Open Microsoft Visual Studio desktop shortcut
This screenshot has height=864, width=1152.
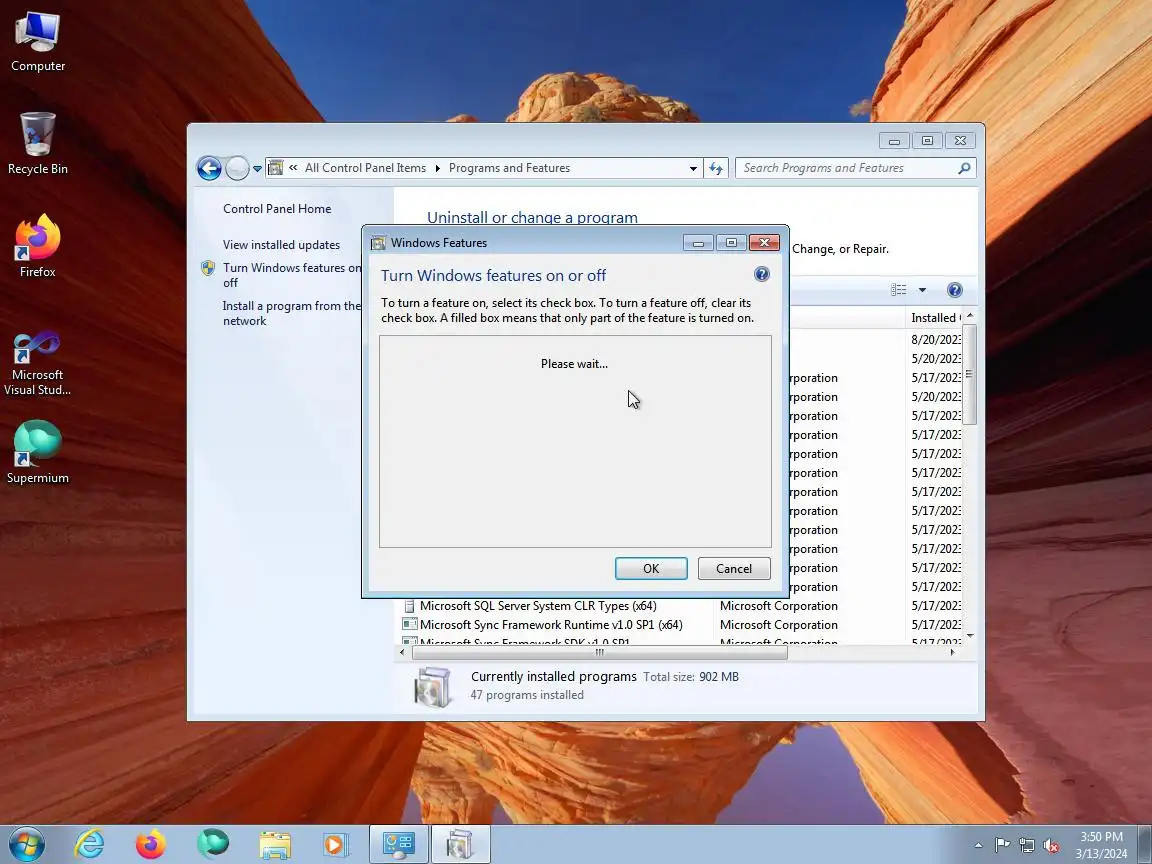tap(37, 363)
